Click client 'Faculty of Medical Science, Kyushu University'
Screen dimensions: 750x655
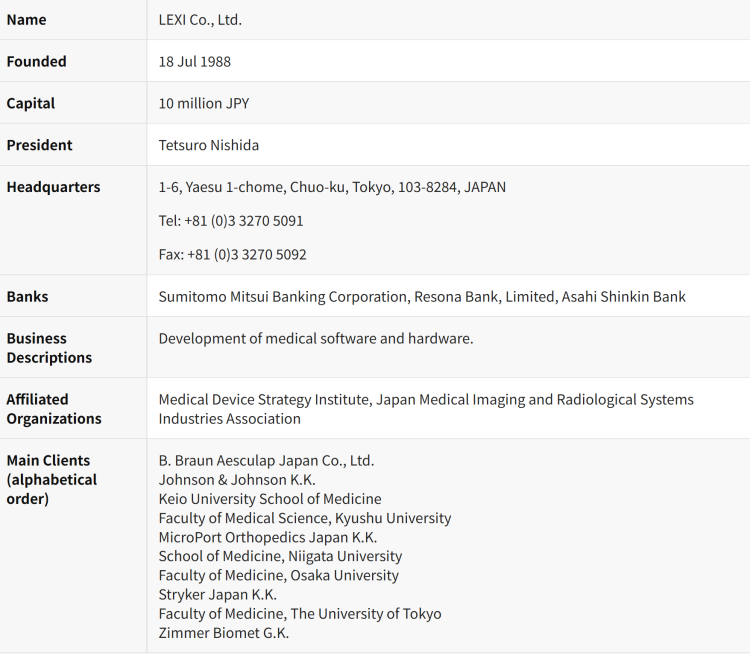tap(305, 518)
